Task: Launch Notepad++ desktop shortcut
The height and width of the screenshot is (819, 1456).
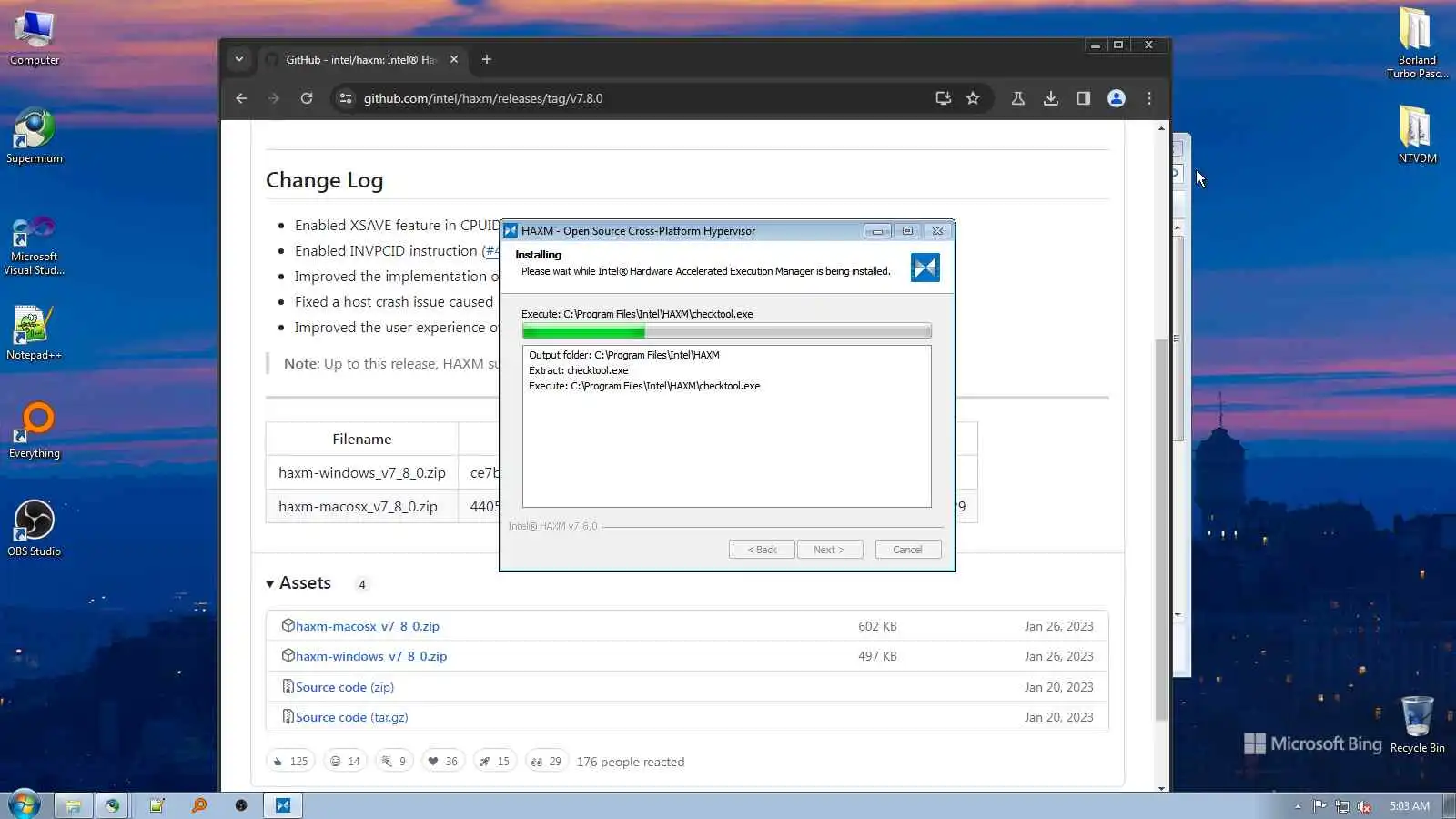Action: pyautogui.click(x=35, y=333)
